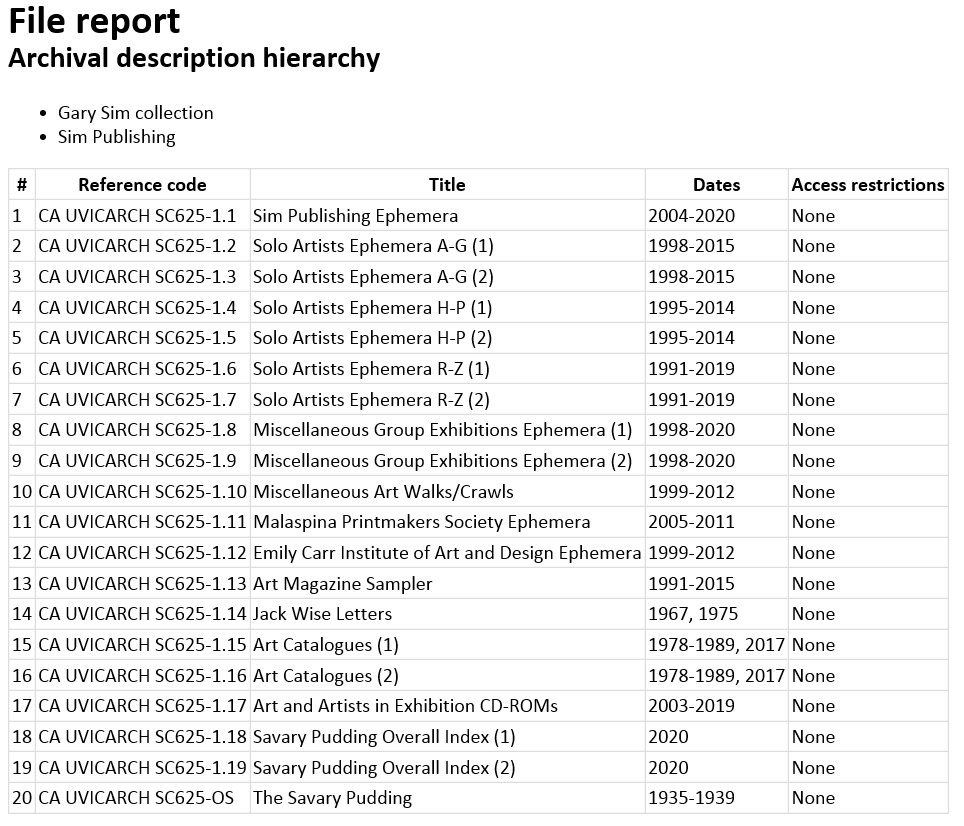The image size is (964, 826).
Task: Click dates cell '2004-2020'
Action: (x=692, y=216)
